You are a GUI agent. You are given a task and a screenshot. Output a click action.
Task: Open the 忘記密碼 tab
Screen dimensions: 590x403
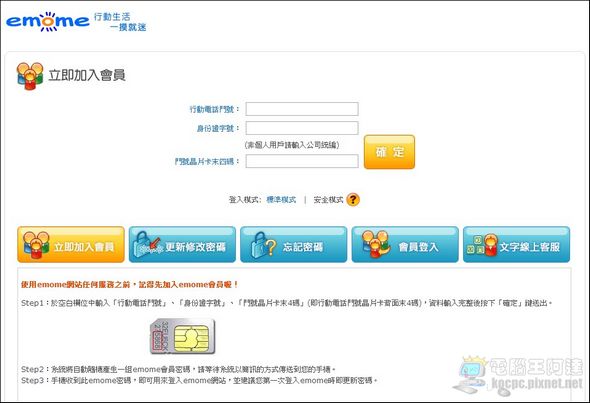(293, 245)
